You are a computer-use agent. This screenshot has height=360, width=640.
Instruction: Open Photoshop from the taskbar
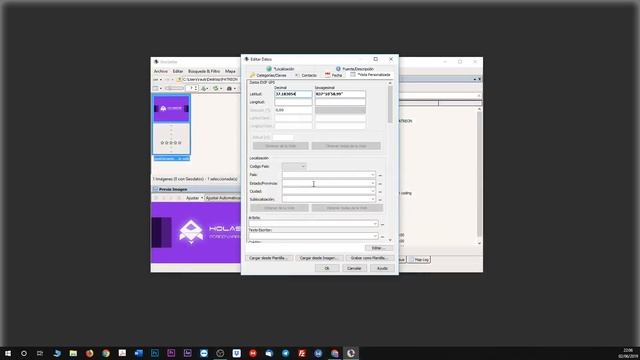click(x=155, y=353)
